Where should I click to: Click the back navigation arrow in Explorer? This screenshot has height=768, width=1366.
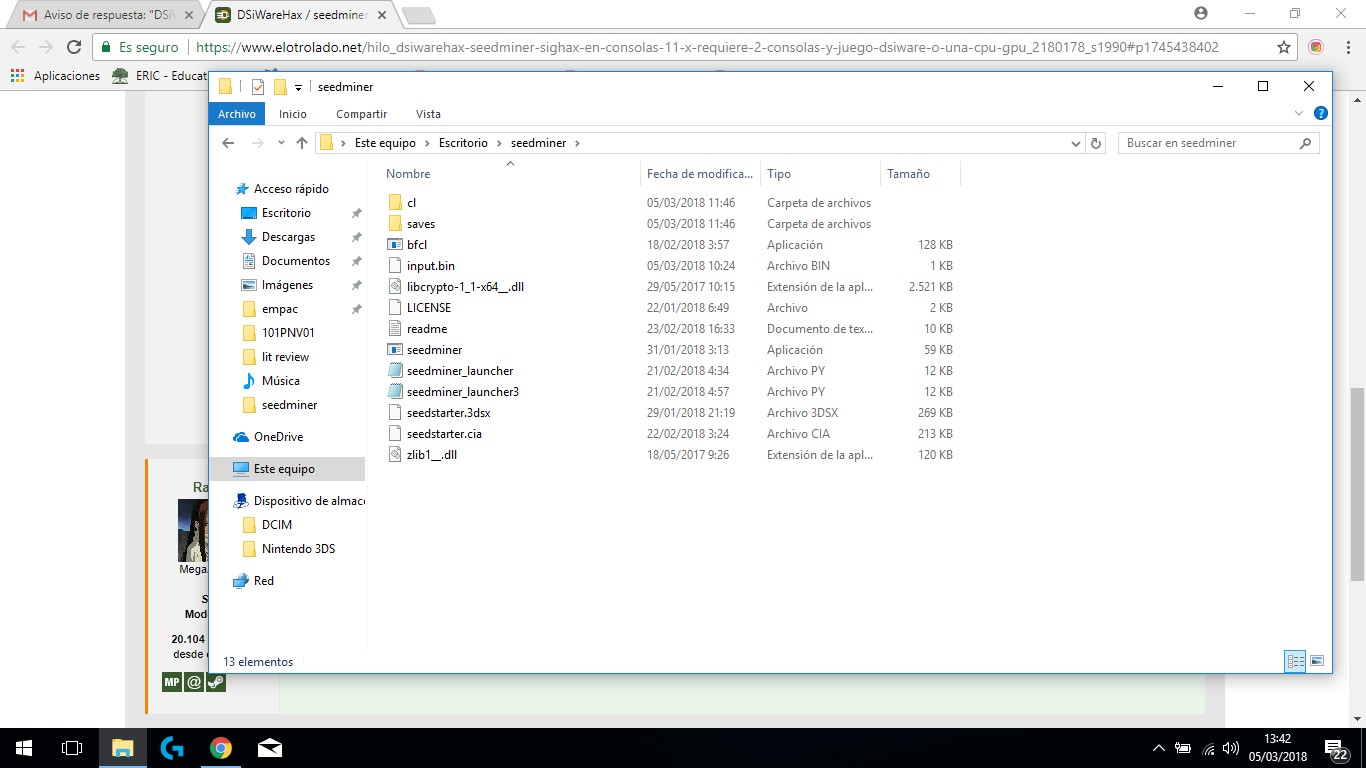tap(228, 143)
